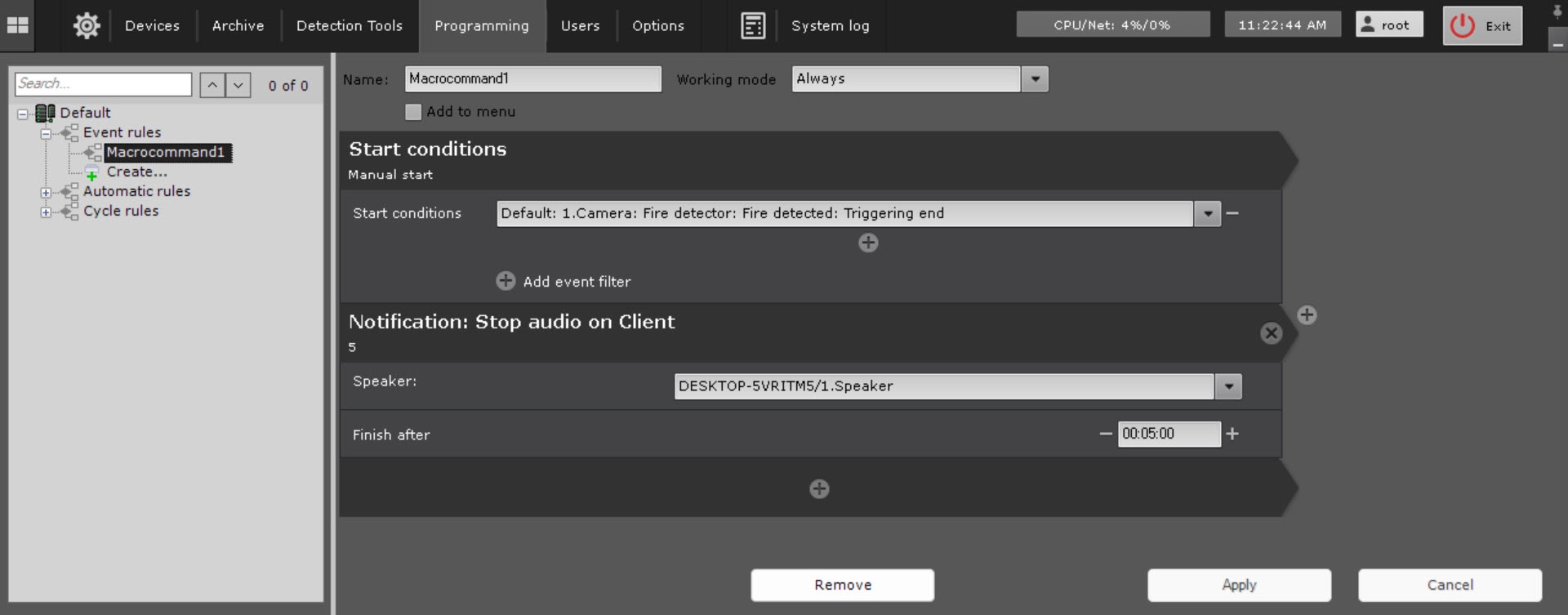Expand the Automatic rules branch
Screen dimensions: 1568x615
47,192
